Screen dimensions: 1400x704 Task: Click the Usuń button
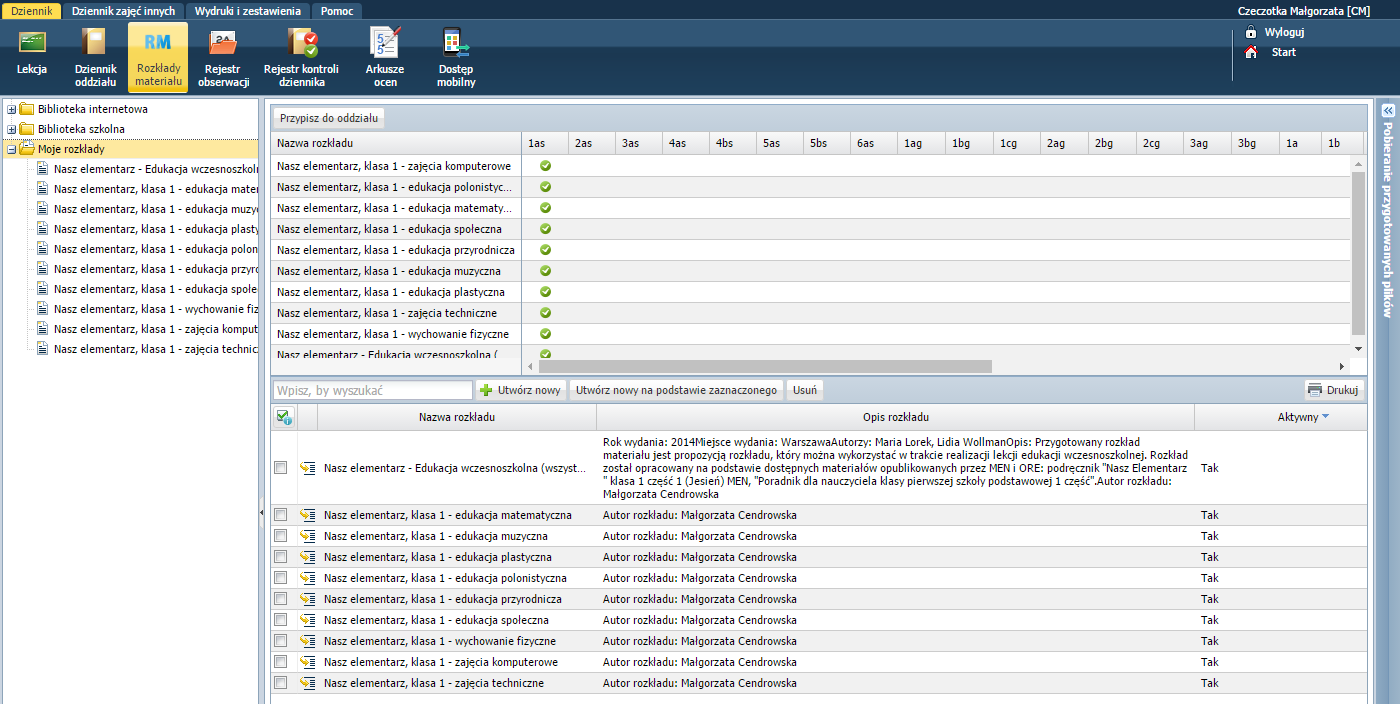[x=805, y=390]
